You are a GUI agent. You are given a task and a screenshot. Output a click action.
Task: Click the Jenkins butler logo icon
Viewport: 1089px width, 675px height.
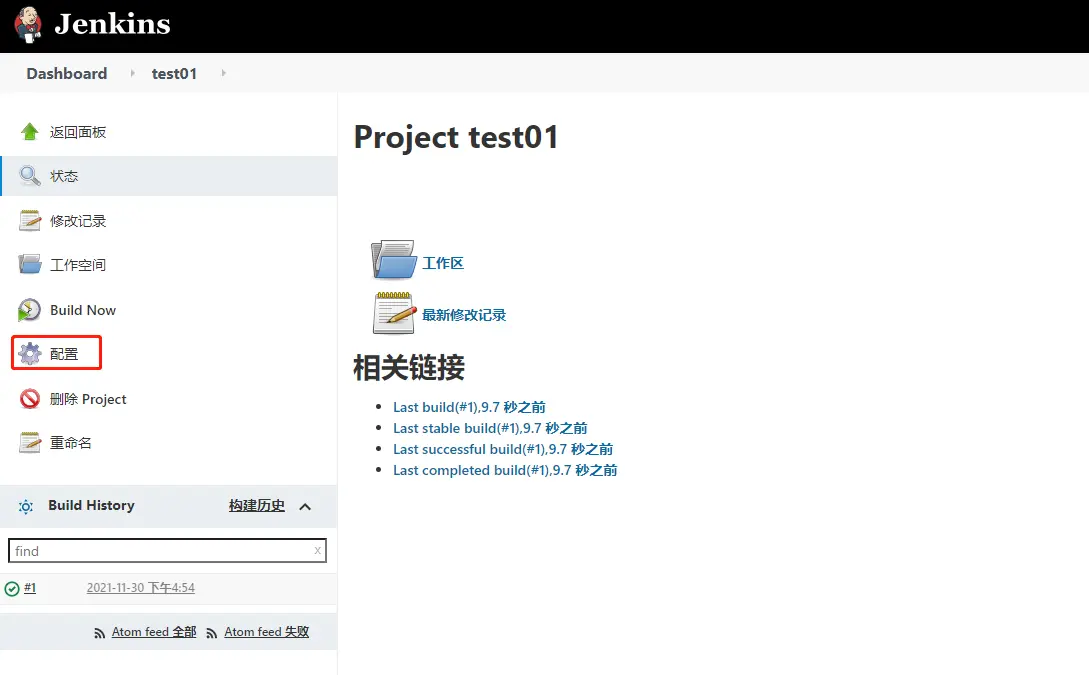(28, 24)
